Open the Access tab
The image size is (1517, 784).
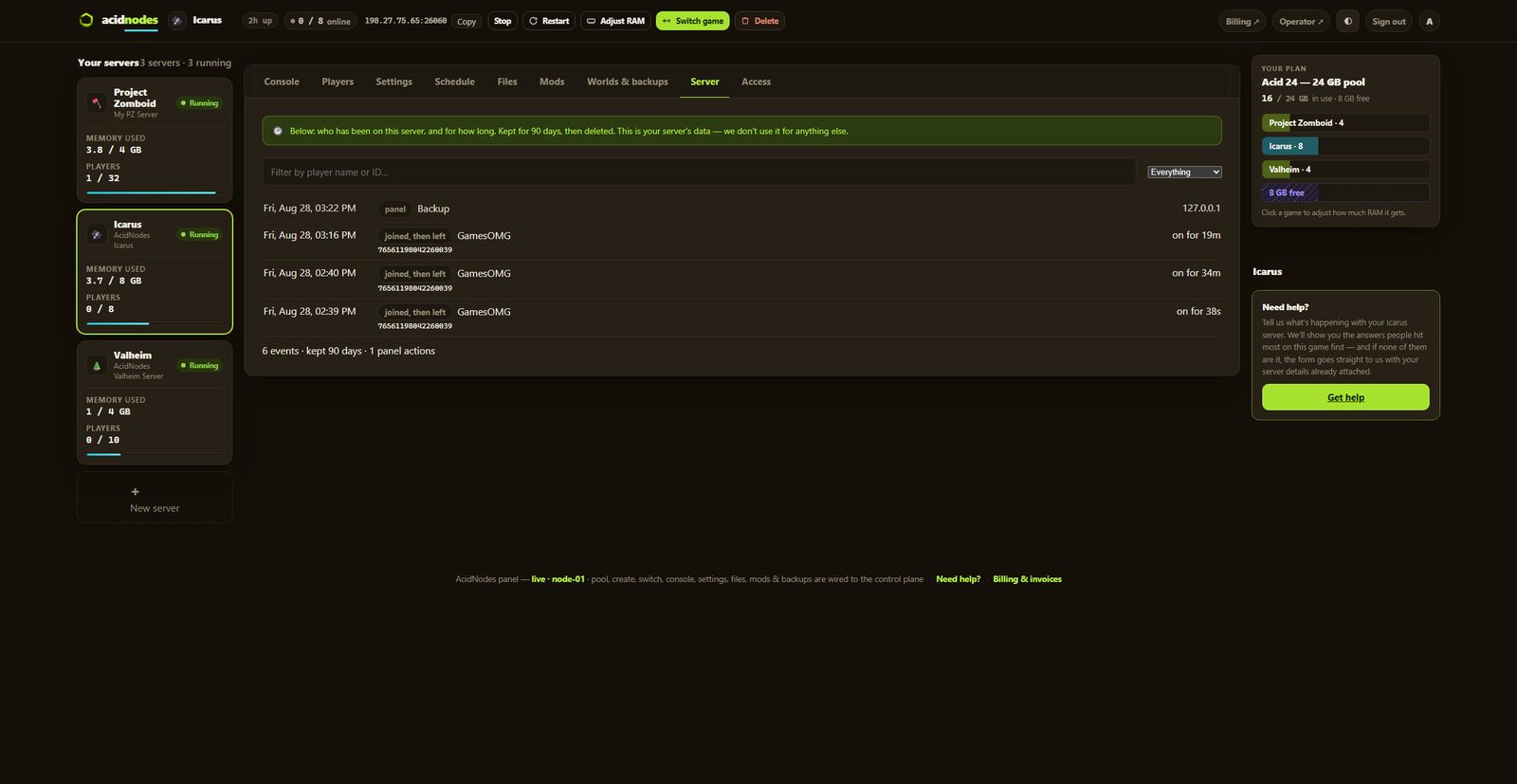click(x=756, y=82)
